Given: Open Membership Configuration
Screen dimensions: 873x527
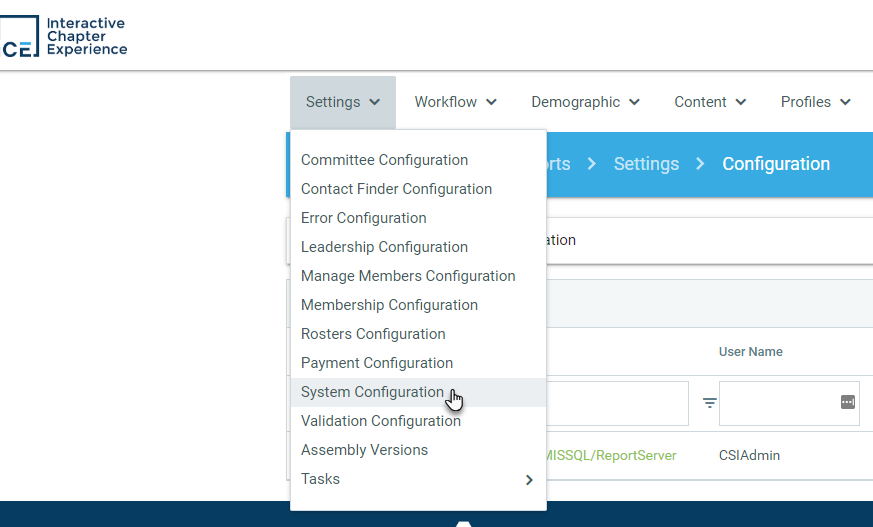Looking at the screenshot, I should pyautogui.click(x=389, y=305).
